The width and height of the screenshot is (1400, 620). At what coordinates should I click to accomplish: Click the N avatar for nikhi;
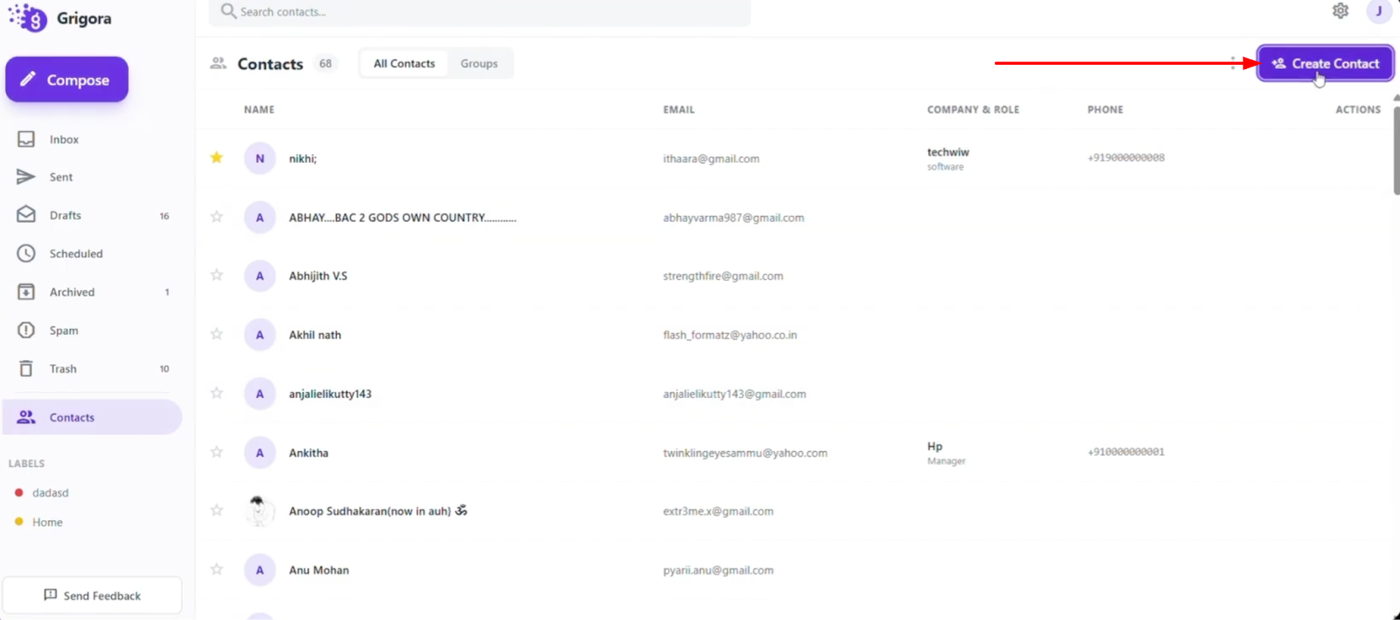point(260,158)
